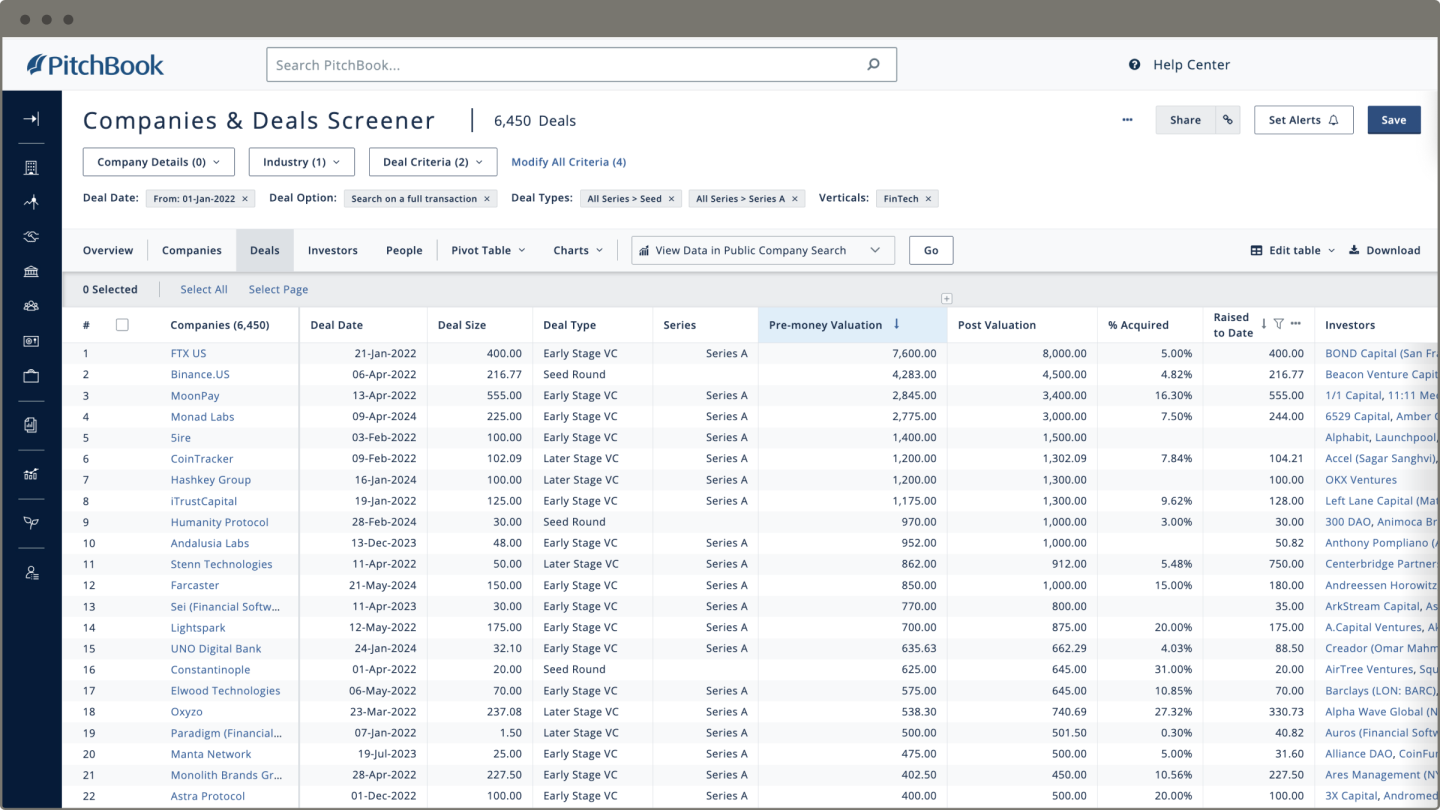The height and width of the screenshot is (810, 1440).
Task: Click the Deal Date column header
Action: [337, 325]
